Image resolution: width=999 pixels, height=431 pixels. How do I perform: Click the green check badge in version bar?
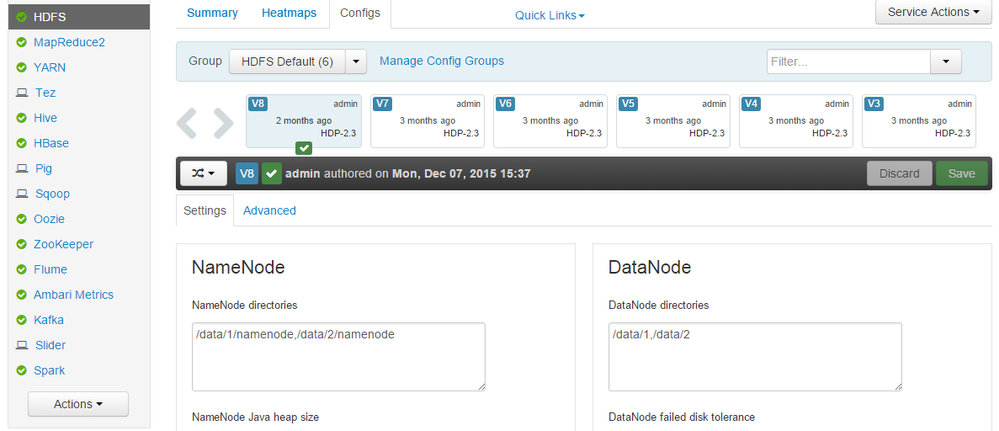point(272,173)
